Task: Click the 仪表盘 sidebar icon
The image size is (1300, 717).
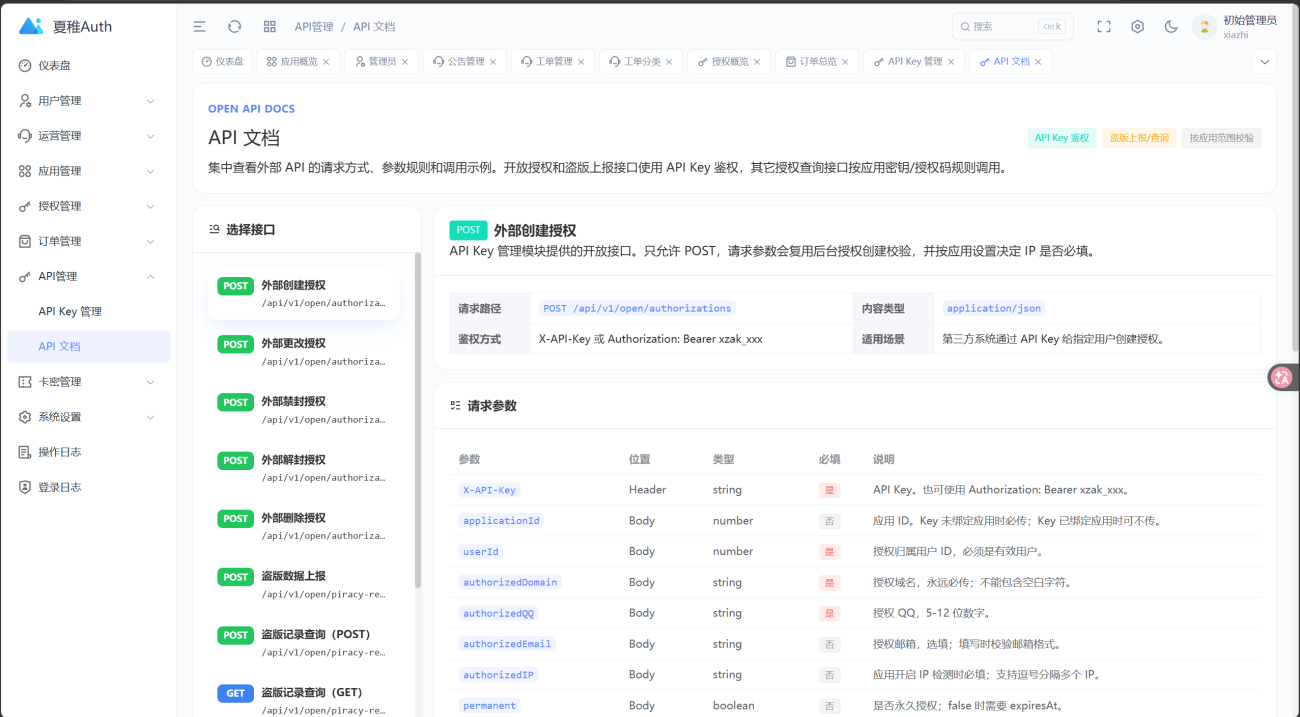Action: click(25, 66)
